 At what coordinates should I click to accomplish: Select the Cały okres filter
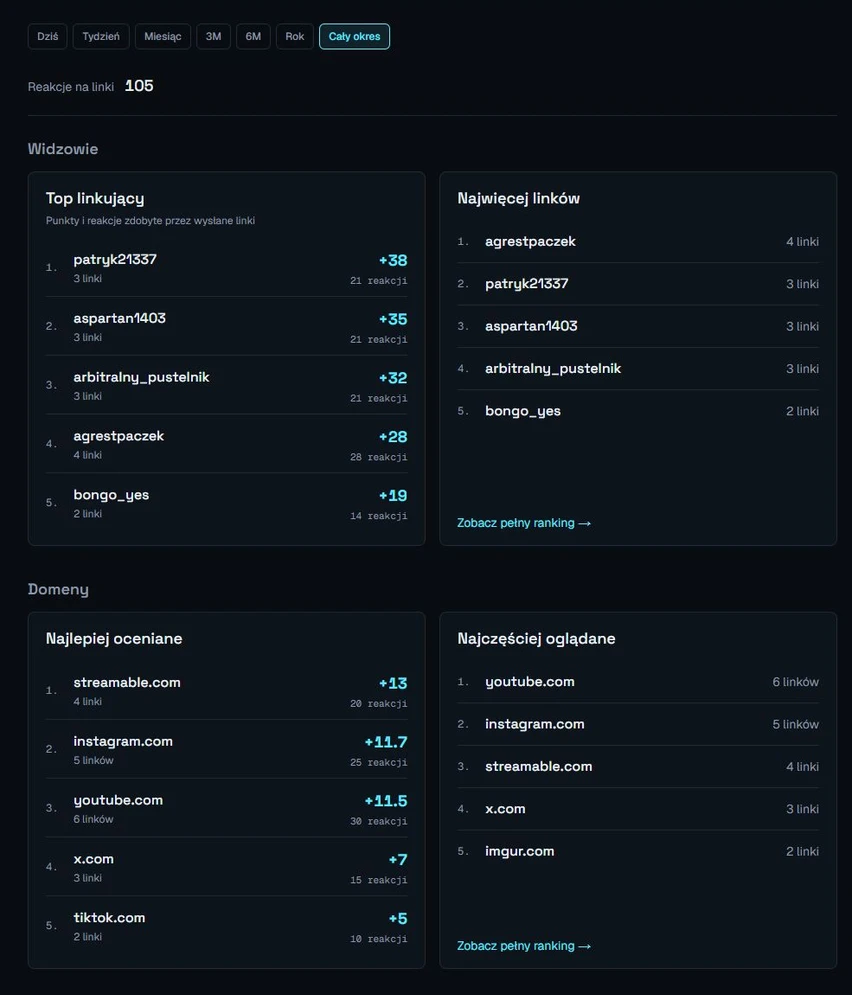(x=354, y=36)
